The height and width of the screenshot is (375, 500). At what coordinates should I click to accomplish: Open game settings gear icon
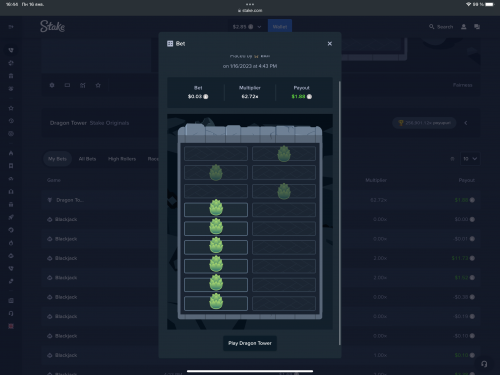[52, 85]
